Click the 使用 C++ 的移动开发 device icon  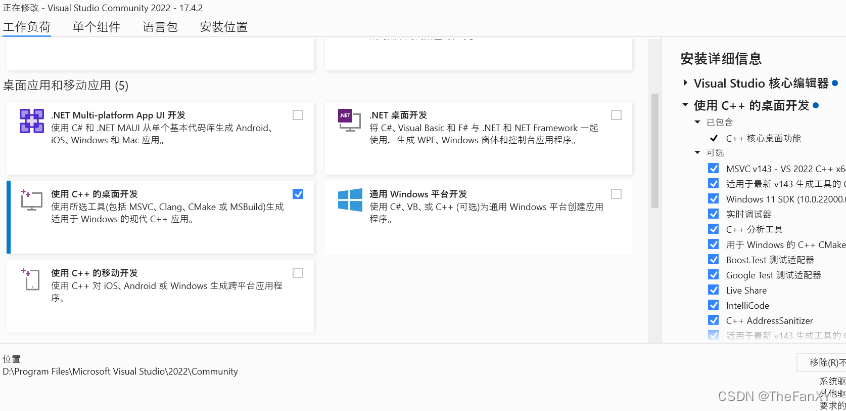pos(31,279)
